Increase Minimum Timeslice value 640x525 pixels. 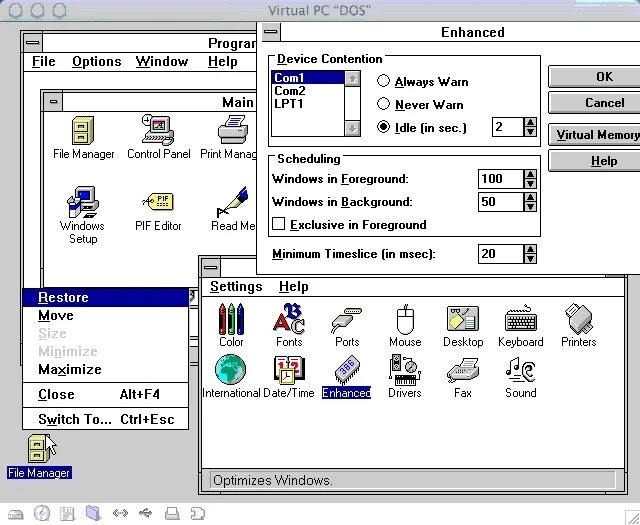point(530,249)
